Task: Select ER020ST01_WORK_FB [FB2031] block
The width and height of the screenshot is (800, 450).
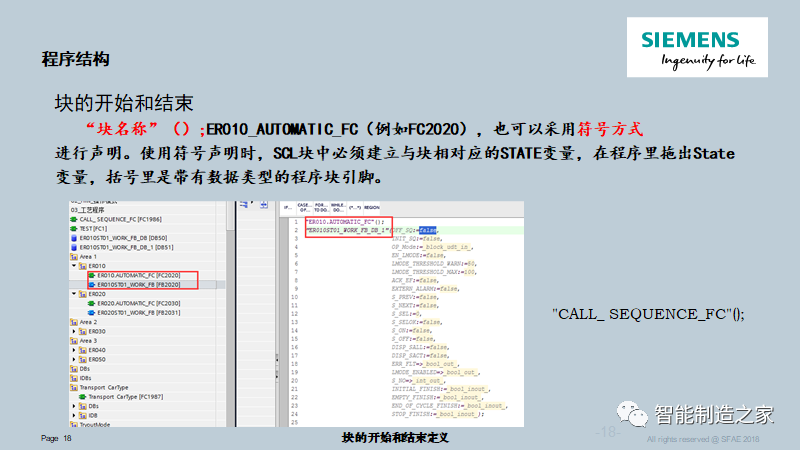Action: [x=138, y=313]
